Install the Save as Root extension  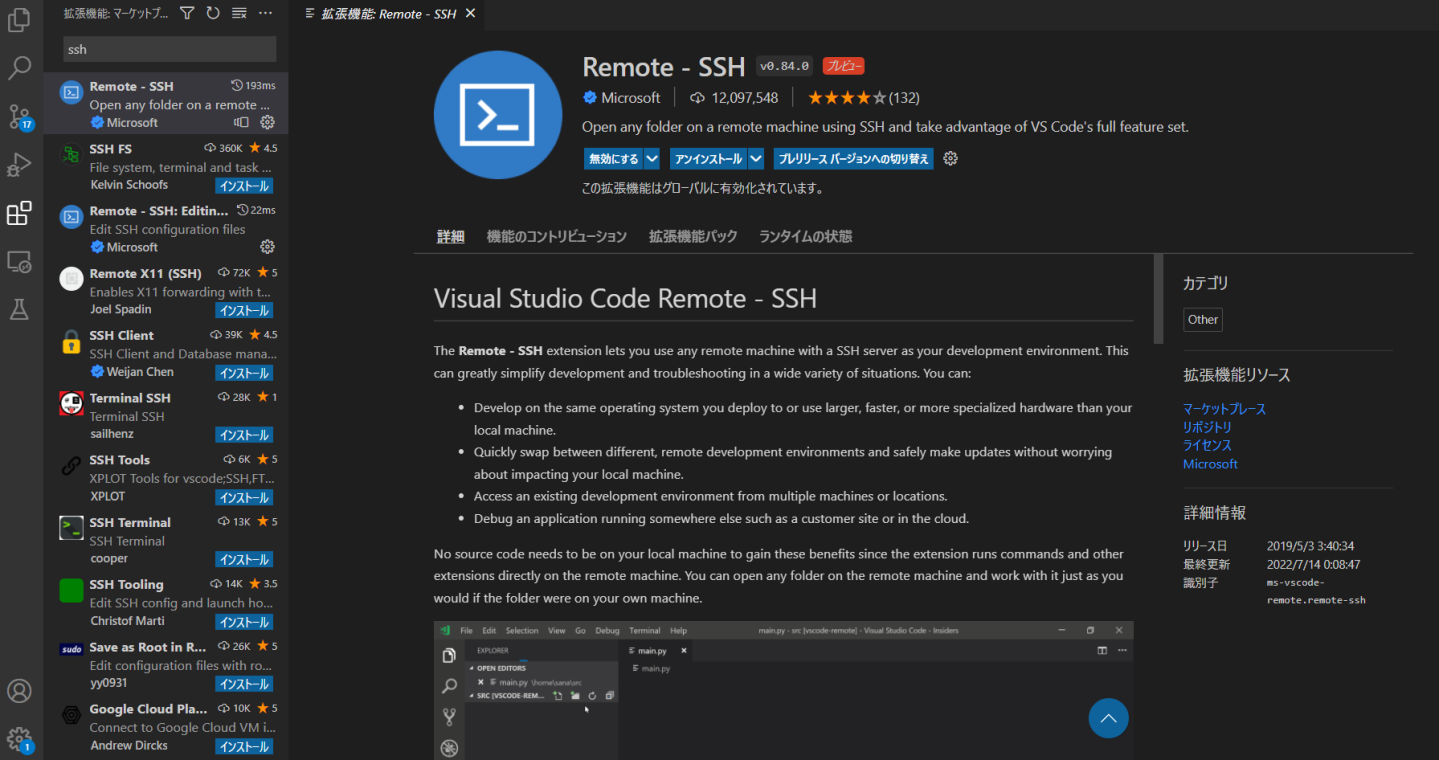coord(245,684)
